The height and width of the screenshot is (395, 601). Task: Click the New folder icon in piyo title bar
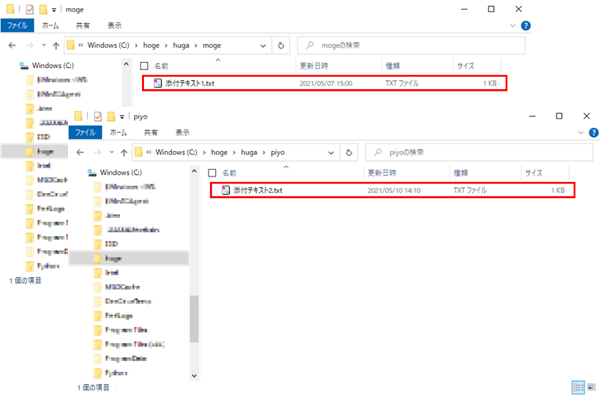tap(111, 116)
